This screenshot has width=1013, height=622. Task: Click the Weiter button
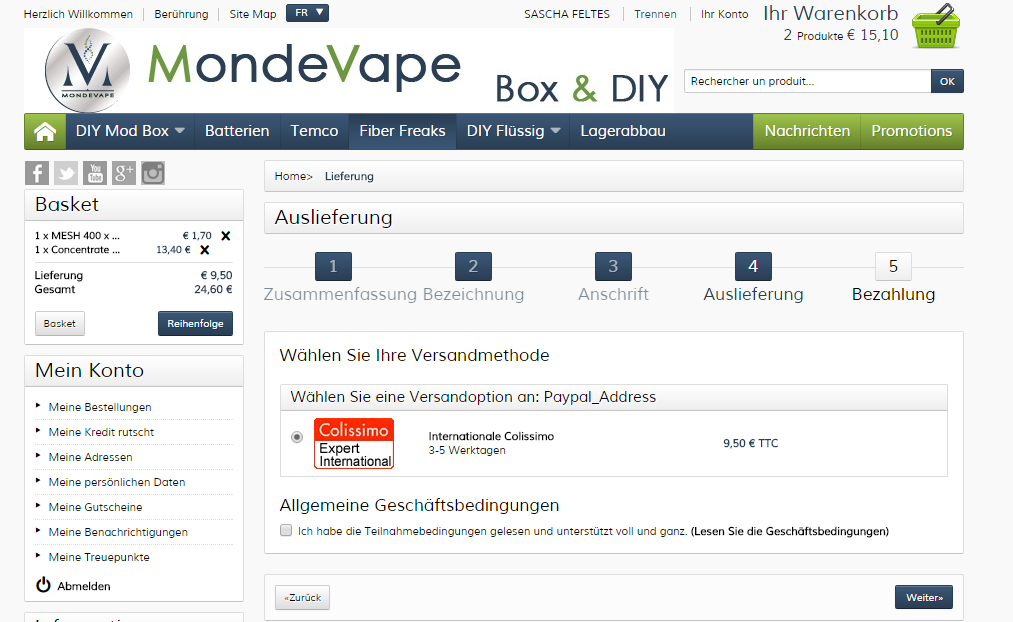(x=923, y=597)
